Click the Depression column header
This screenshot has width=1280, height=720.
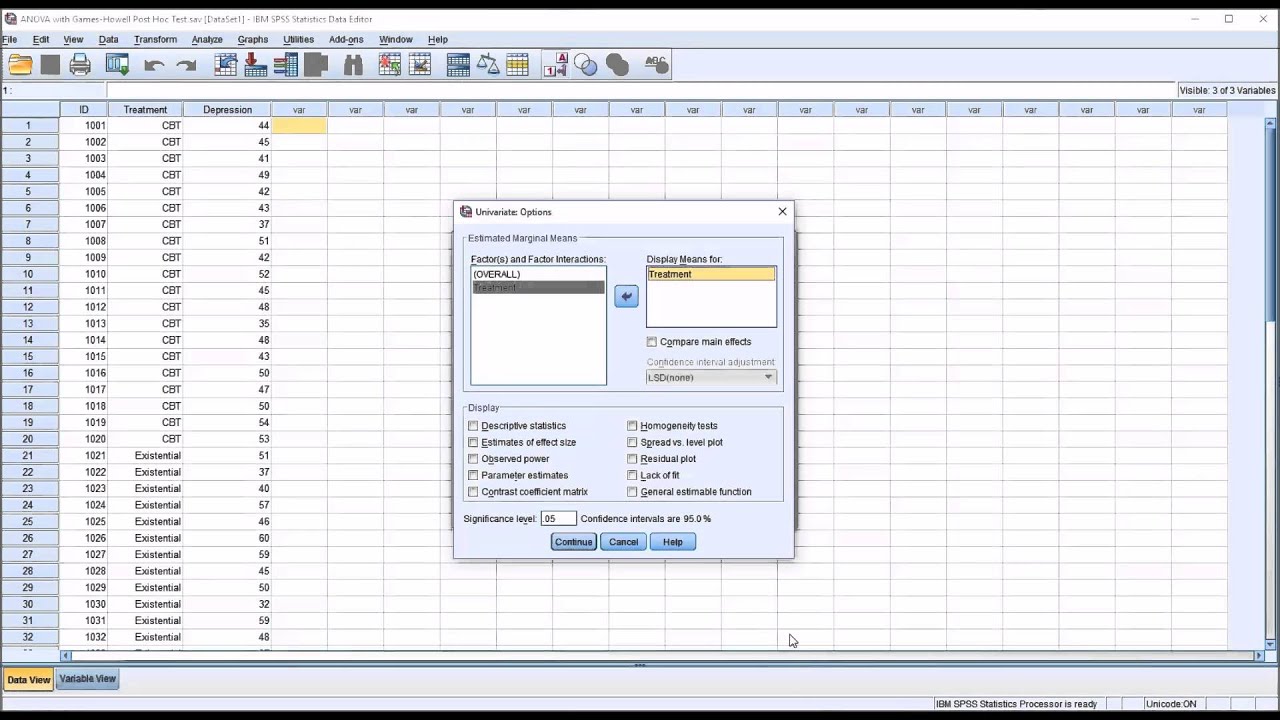tap(227, 110)
